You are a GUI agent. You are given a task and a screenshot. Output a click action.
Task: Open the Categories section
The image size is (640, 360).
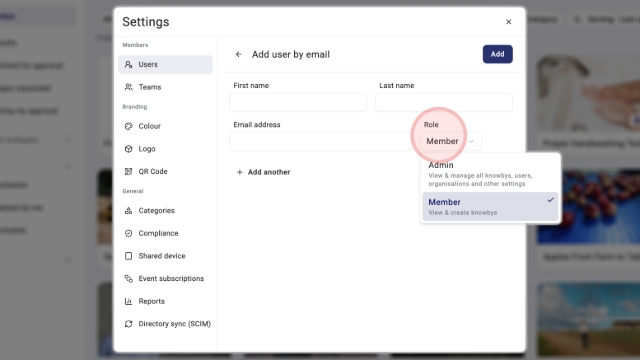pos(165,211)
